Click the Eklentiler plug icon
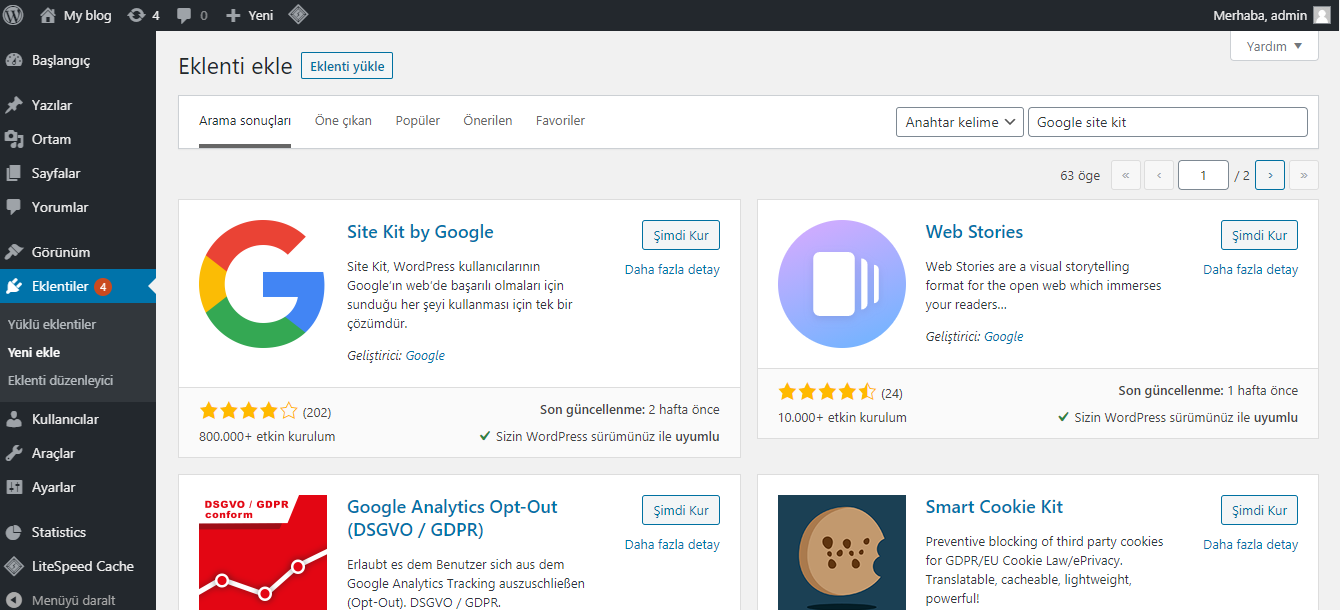The width and height of the screenshot is (1340, 610). pos(14,286)
